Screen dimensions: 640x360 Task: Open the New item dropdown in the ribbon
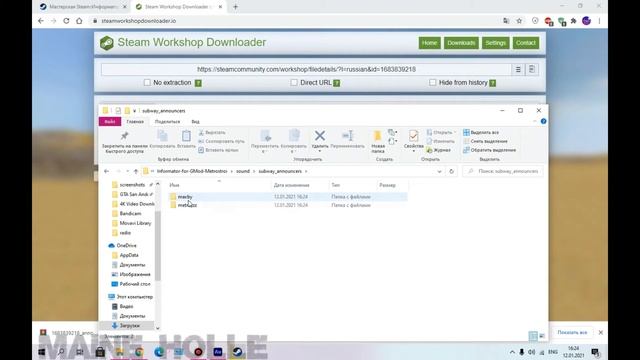[x=393, y=133]
